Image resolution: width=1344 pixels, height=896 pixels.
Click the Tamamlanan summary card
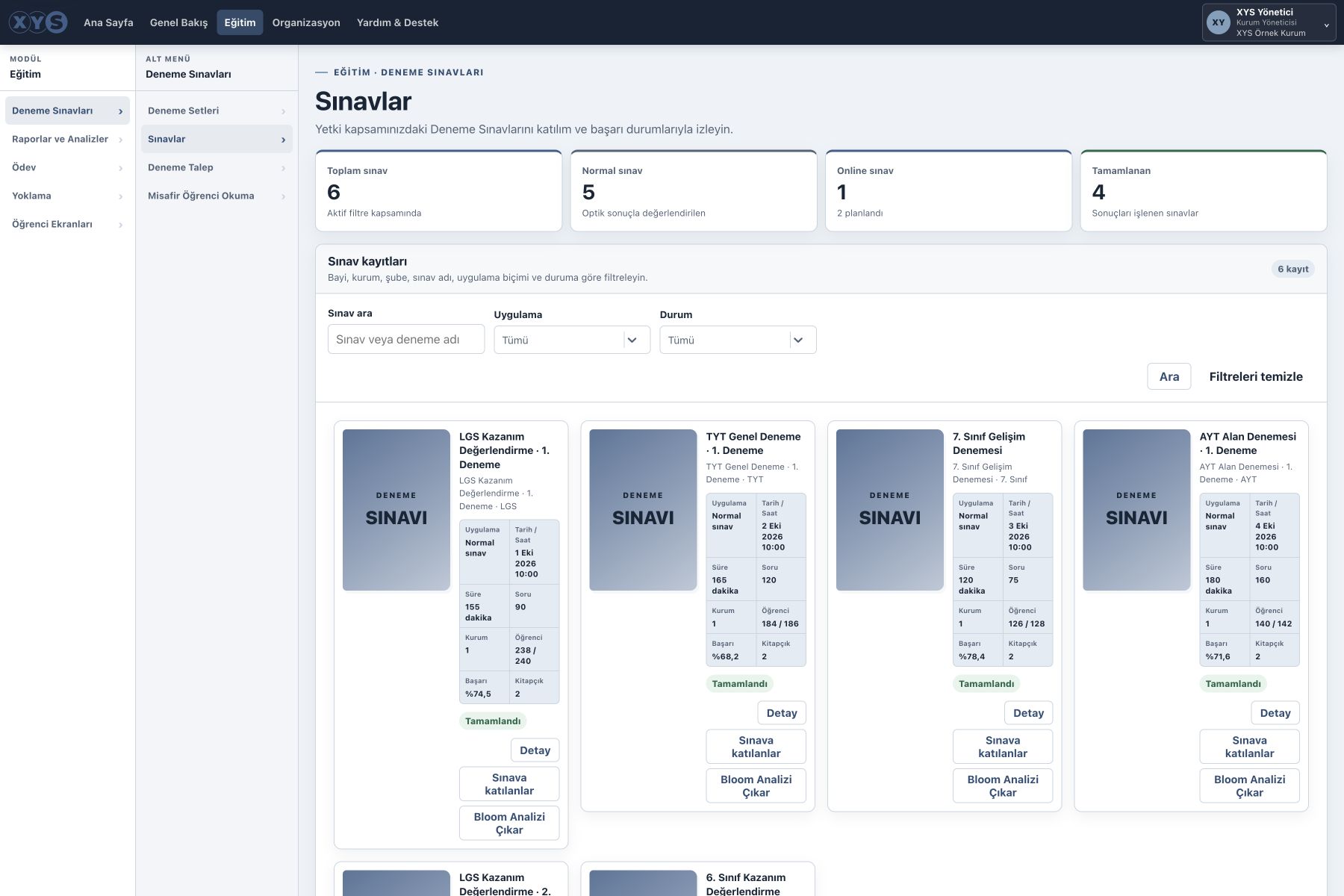1204,190
